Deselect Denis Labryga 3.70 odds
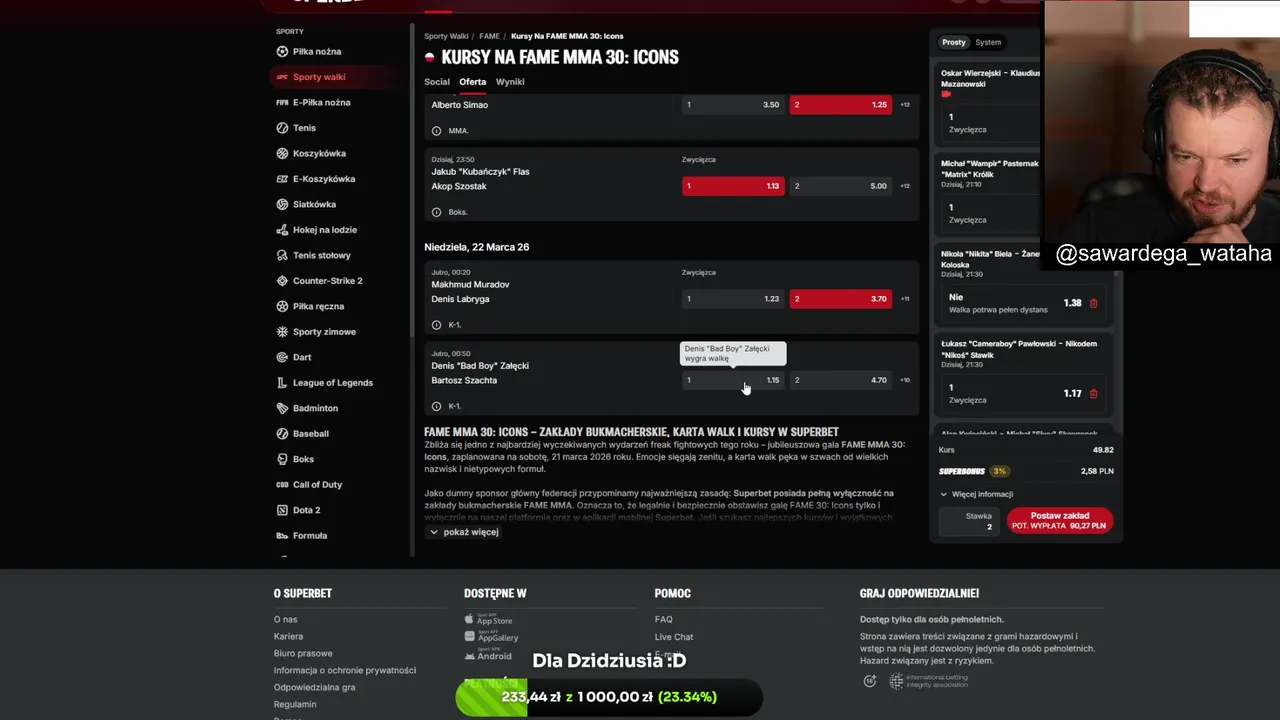Screen dimensions: 1280x720 coord(841,299)
